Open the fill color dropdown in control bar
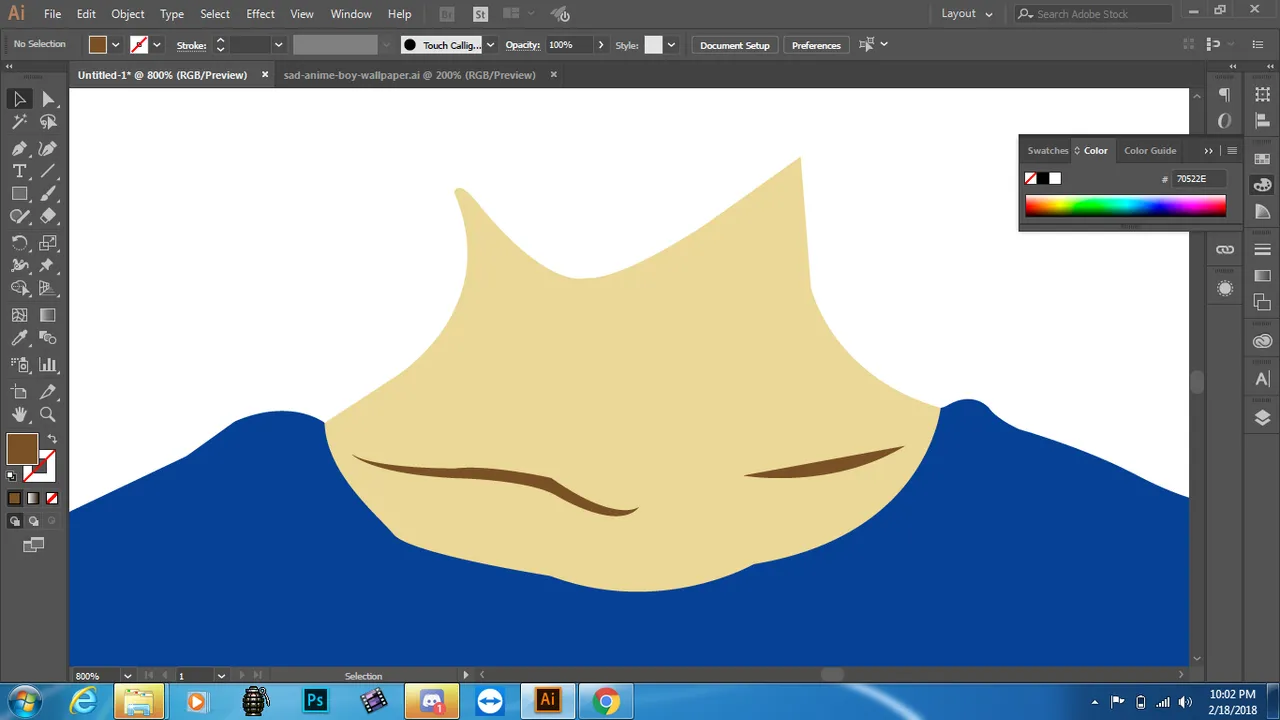 click(x=116, y=45)
